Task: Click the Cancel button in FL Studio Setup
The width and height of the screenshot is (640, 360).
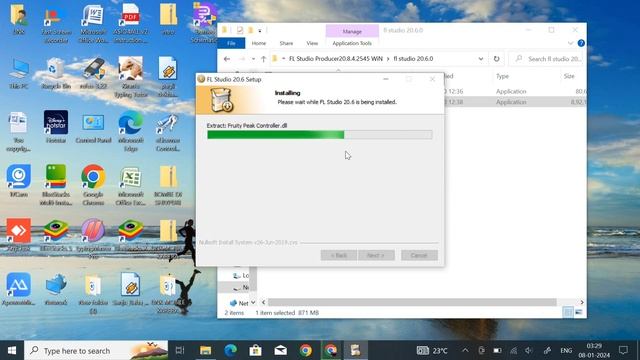Action: (x=419, y=255)
